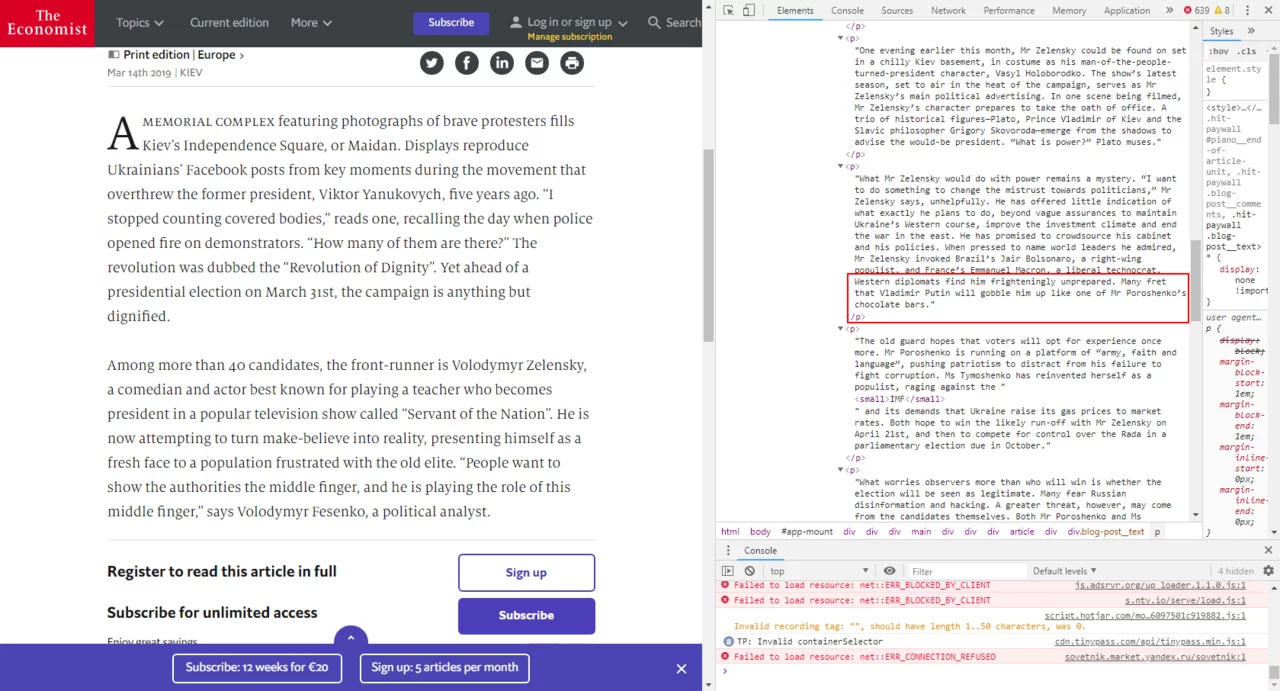Image resolution: width=1280 pixels, height=691 pixels.
Task: Select the body breadcrumb
Action: click(760, 532)
